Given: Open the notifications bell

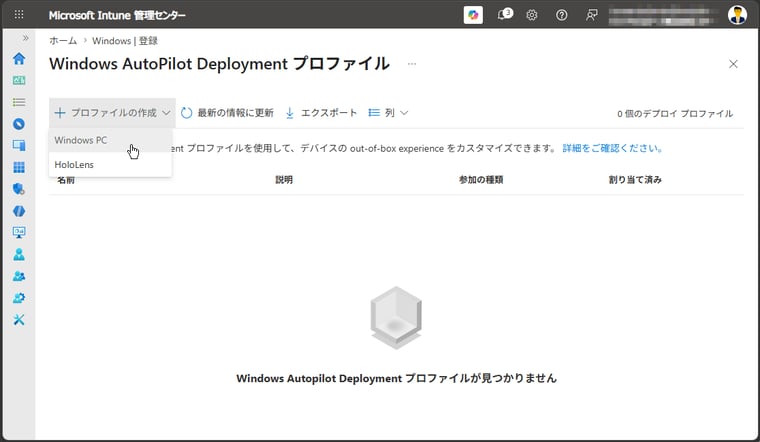Looking at the screenshot, I should coord(504,15).
